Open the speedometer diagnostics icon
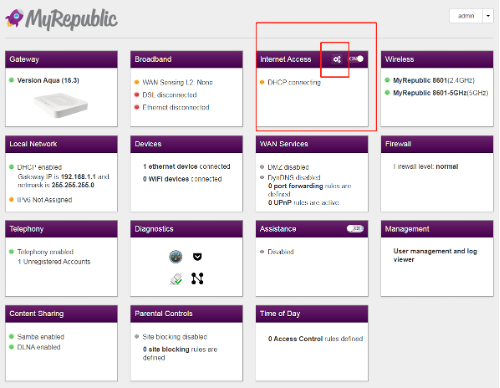 coord(176,257)
